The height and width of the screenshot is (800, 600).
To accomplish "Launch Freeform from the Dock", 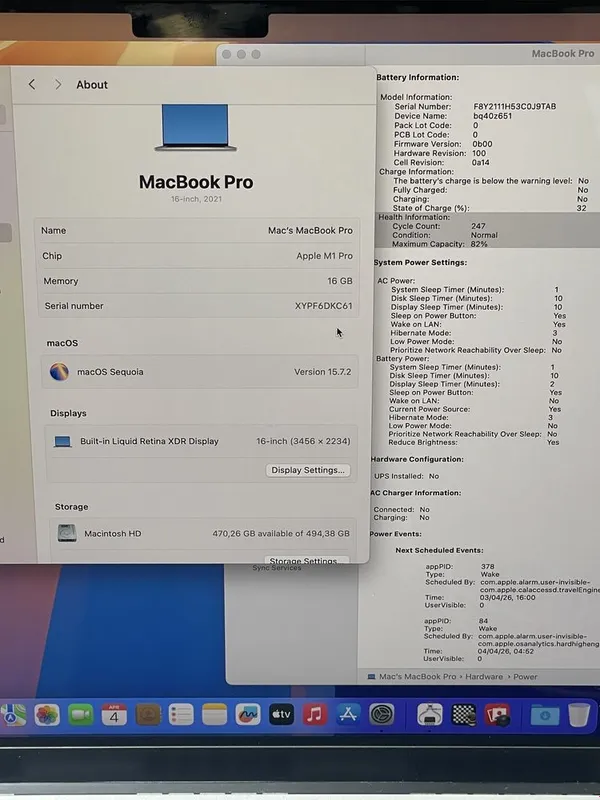I will tap(248, 715).
